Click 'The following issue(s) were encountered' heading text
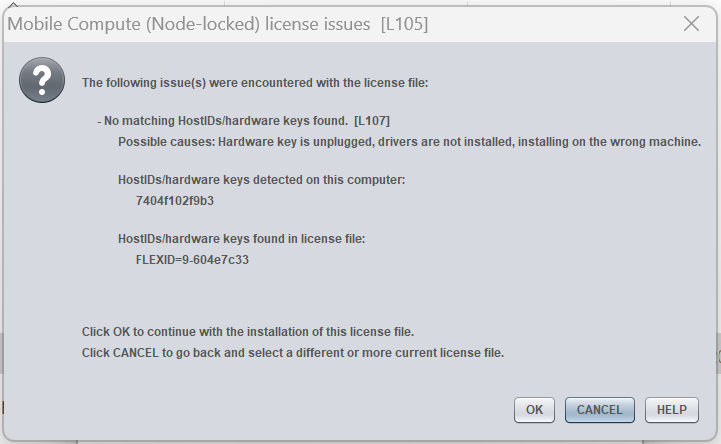The width and height of the screenshot is (721, 444). 254,82
